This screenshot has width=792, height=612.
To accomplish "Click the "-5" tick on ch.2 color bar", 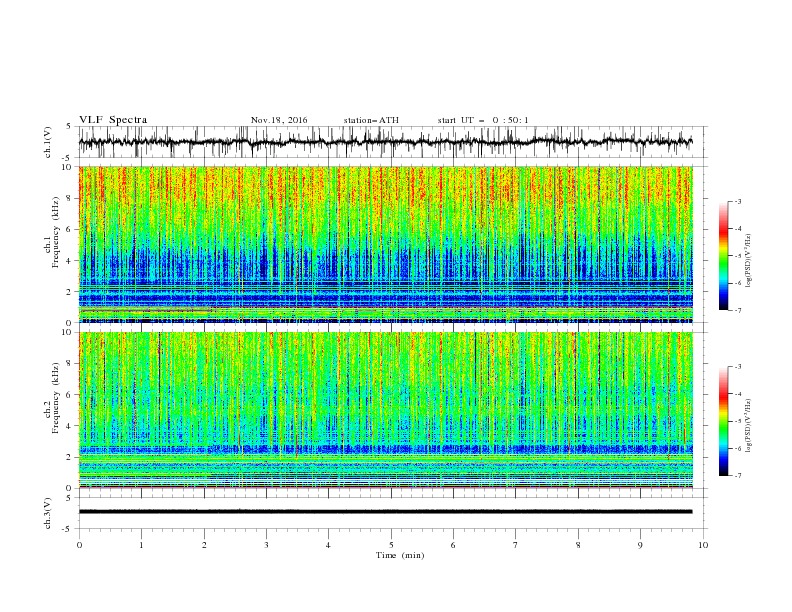I will (737, 421).
